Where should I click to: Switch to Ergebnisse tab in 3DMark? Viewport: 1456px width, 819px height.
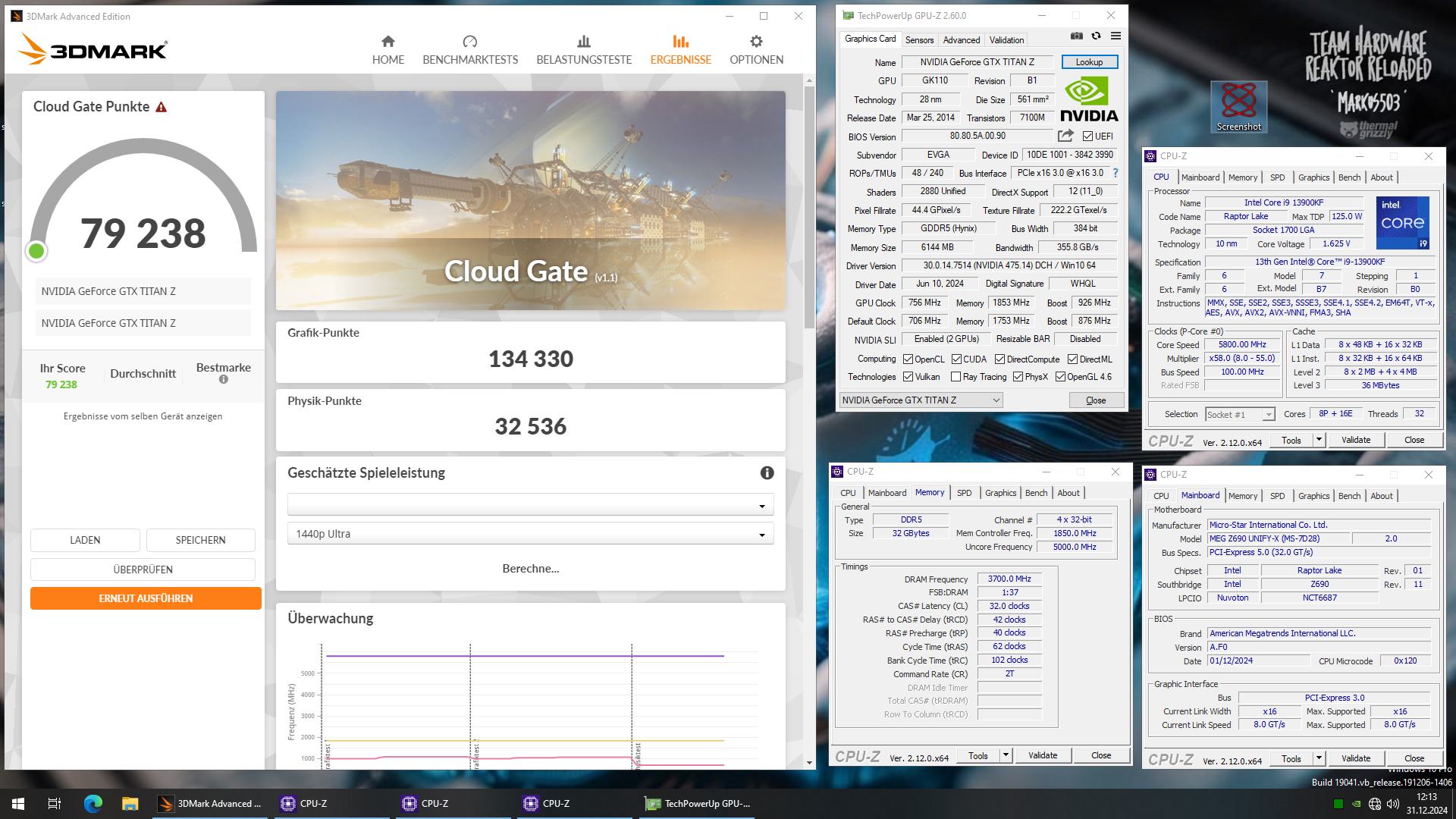coord(680,50)
